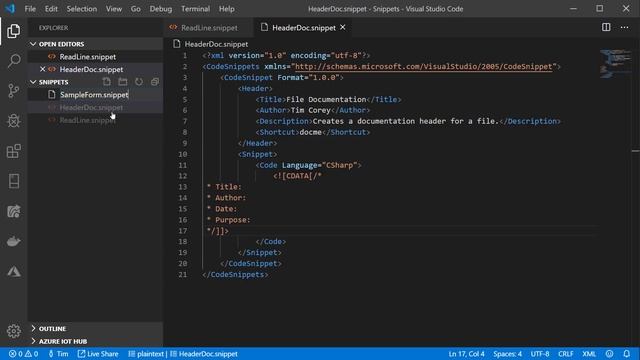Click HeaderDoc.snippet breadcrumb
Screen dimensions: 640x360
pyautogui.click(x=216, y=44)
